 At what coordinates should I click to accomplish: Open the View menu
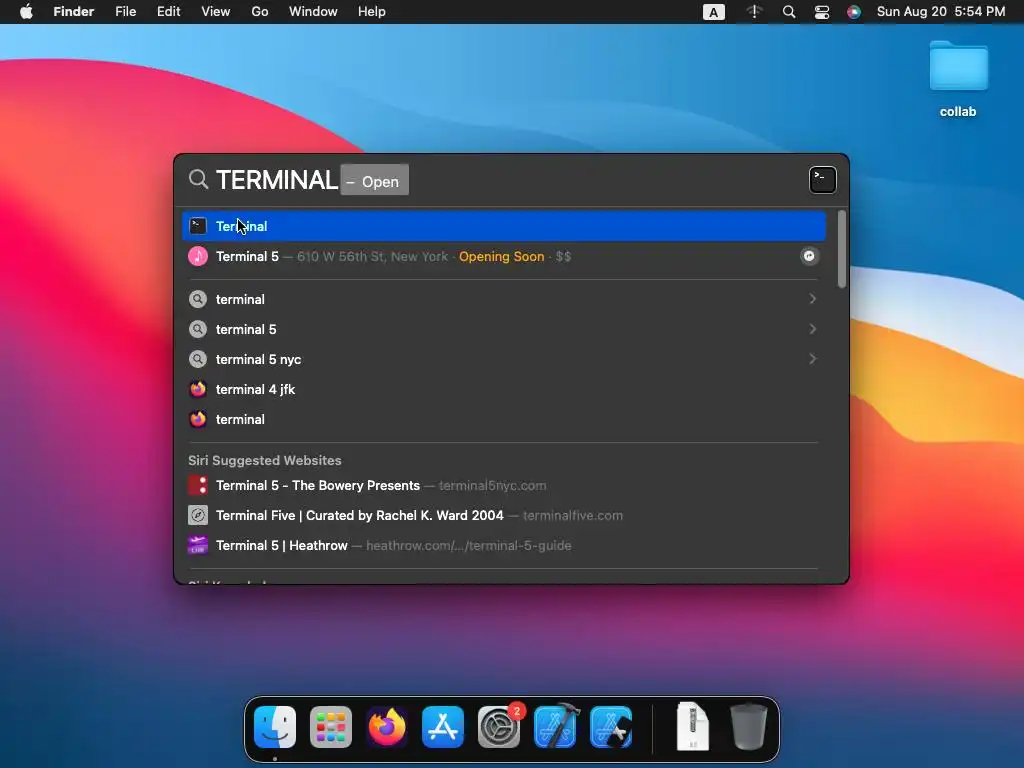pos(216,12)
